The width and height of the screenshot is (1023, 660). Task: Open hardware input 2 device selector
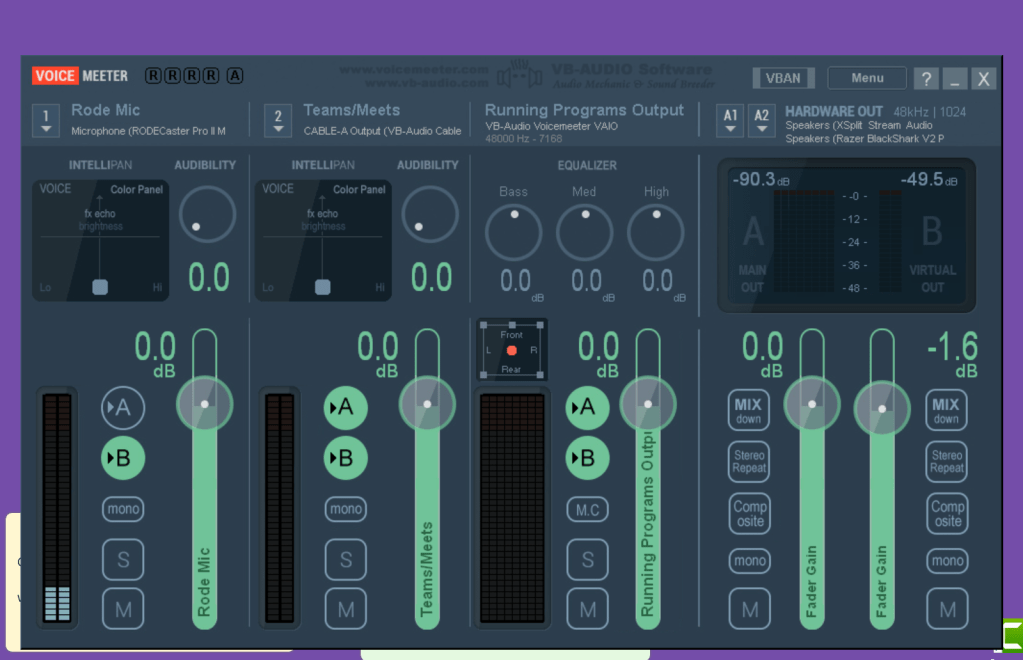pos(278,121)
